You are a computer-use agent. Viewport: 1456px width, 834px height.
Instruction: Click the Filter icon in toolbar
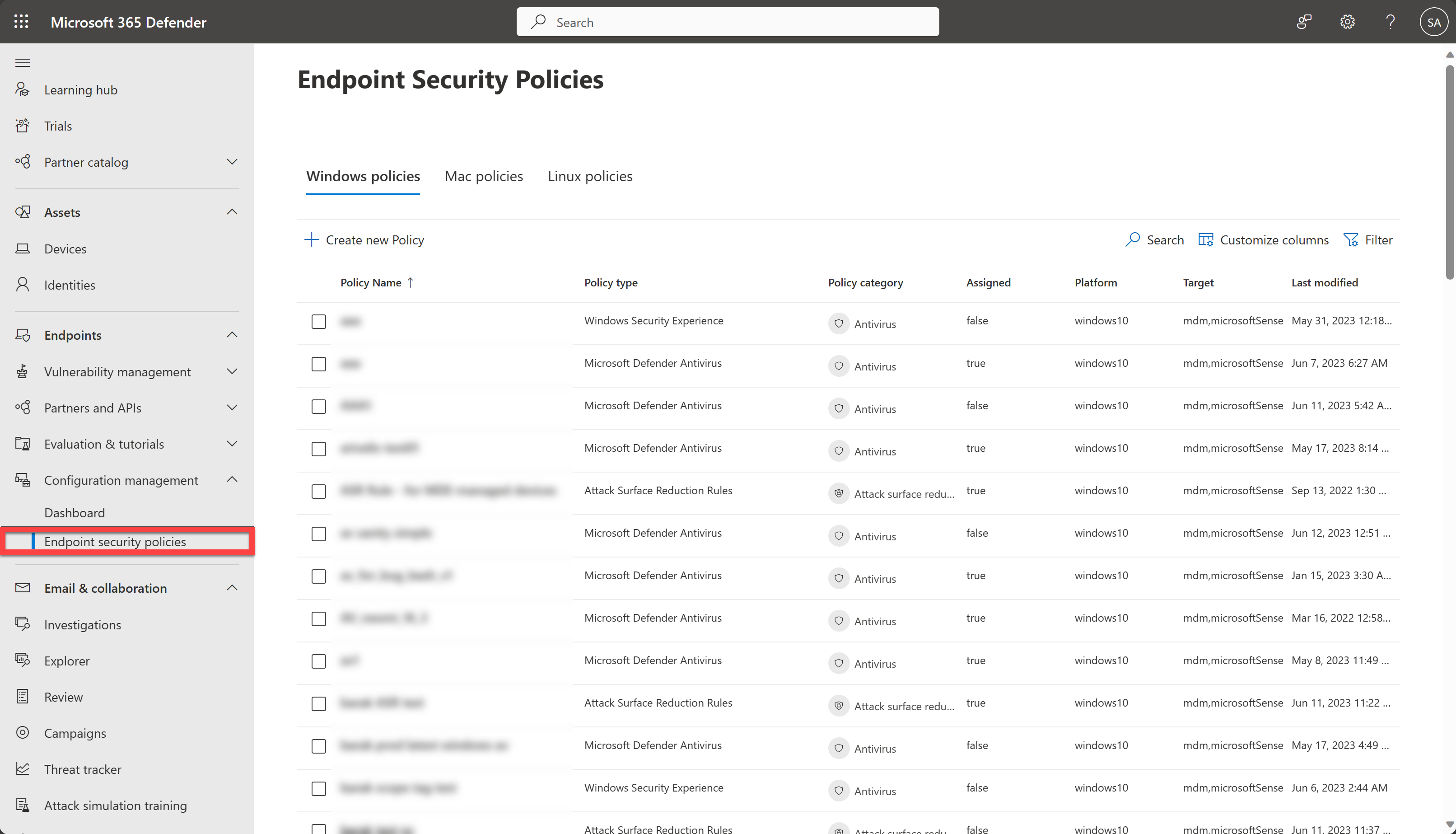tap(1352, 239)
